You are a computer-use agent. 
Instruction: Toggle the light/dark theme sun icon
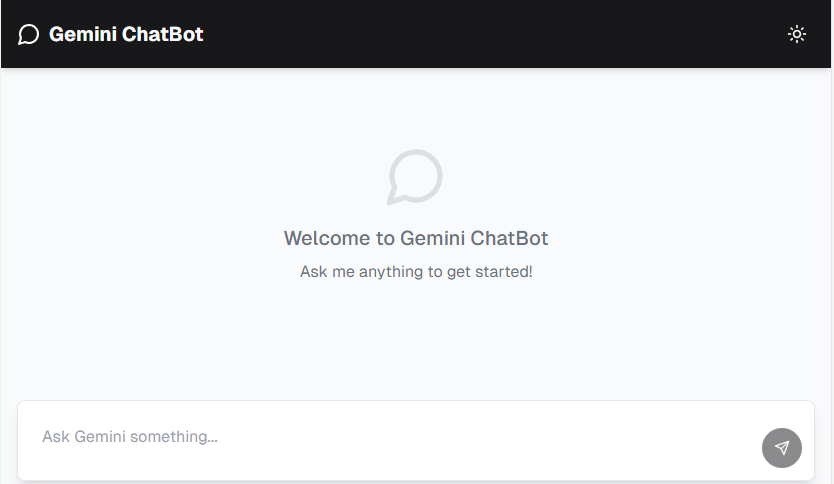click(797, 34)
